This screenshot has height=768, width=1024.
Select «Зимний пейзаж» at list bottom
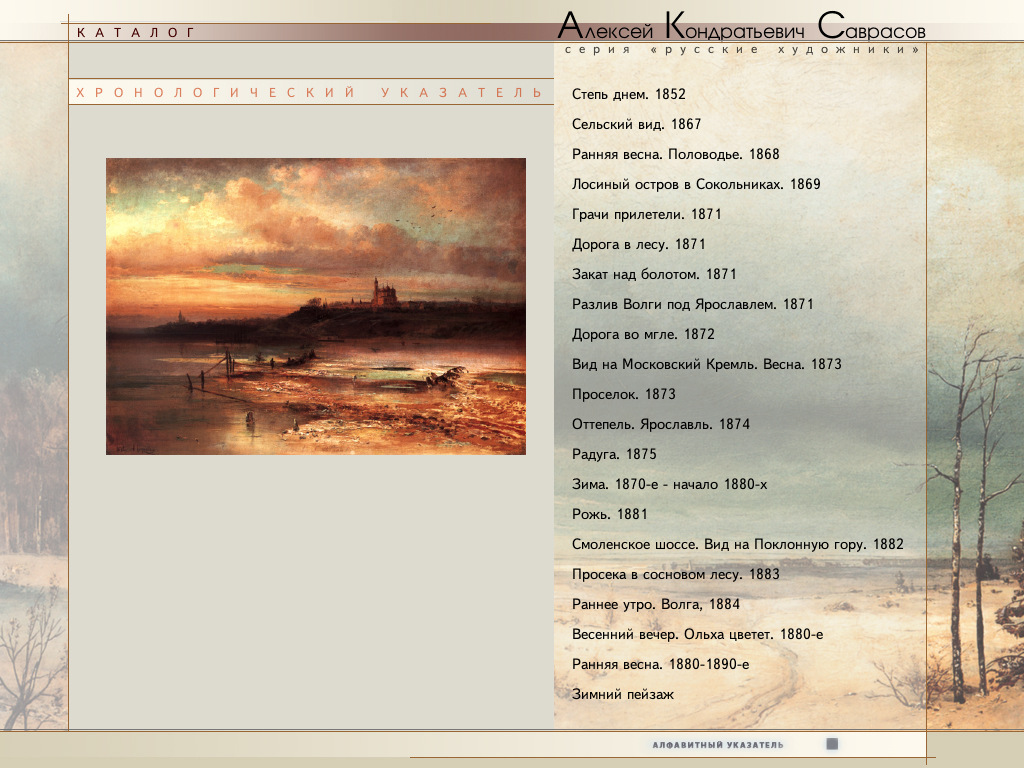(623, 695)
